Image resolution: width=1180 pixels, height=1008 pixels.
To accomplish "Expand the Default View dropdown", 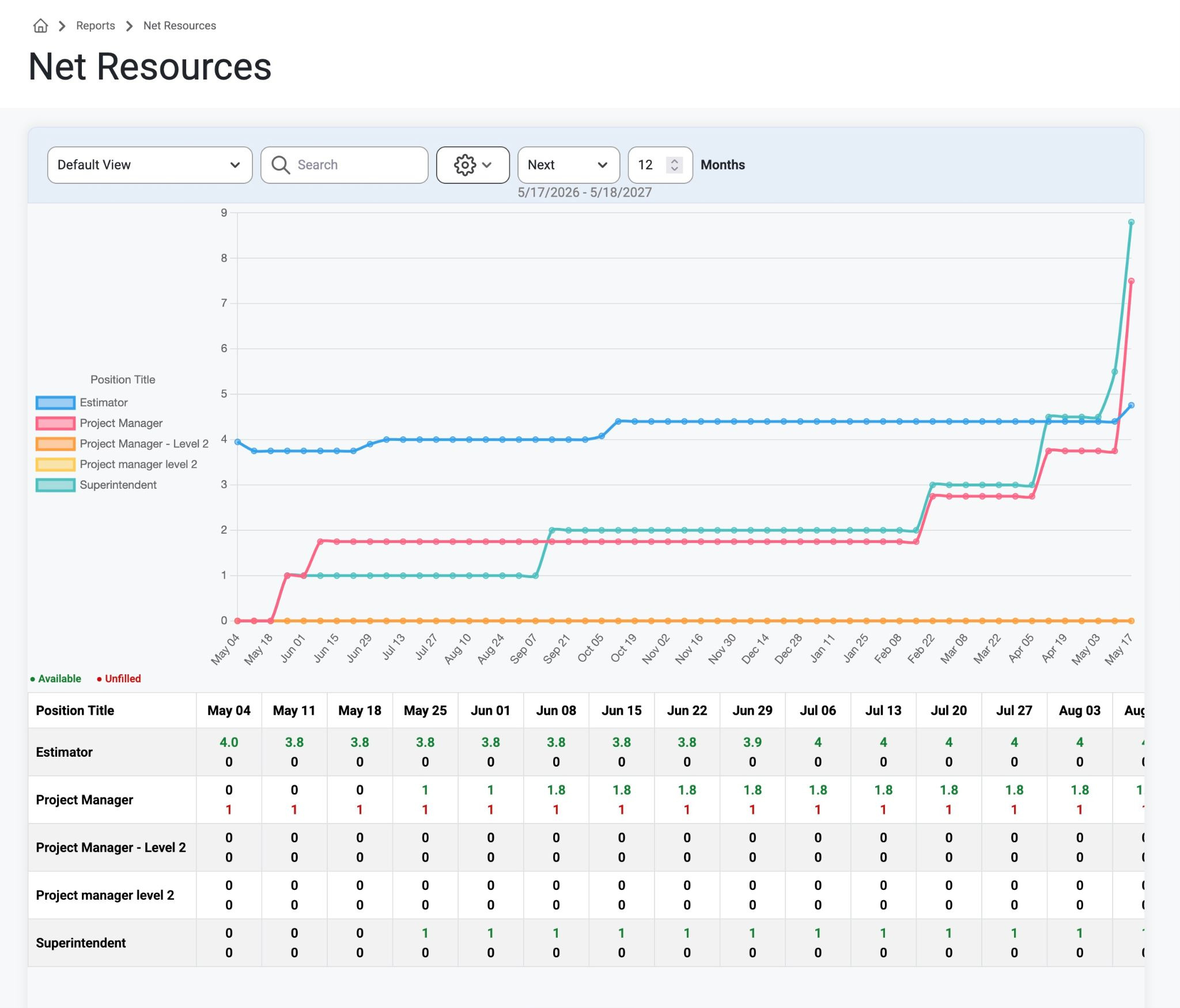I will [150, 165].
